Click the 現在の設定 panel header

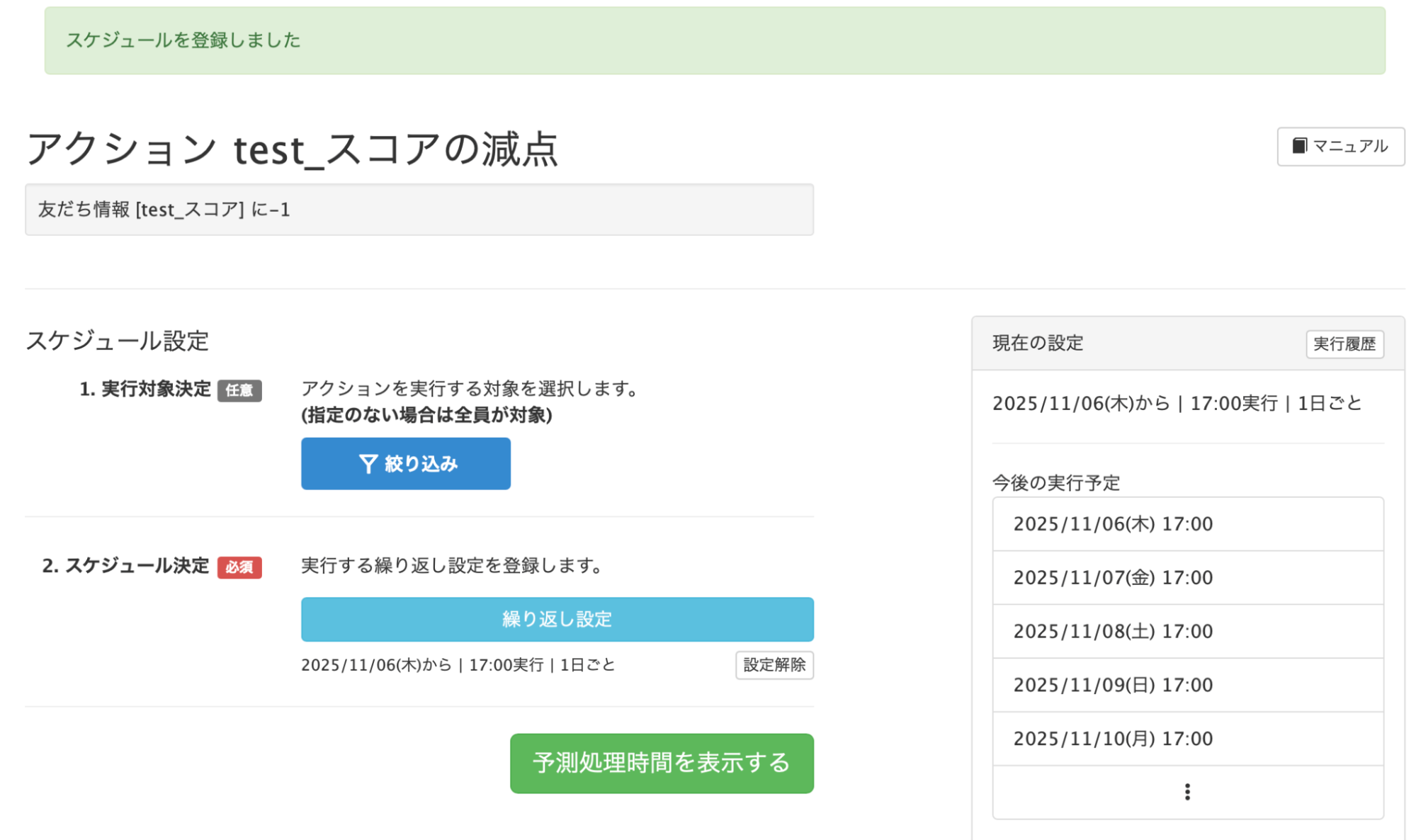click(1036, 344)
